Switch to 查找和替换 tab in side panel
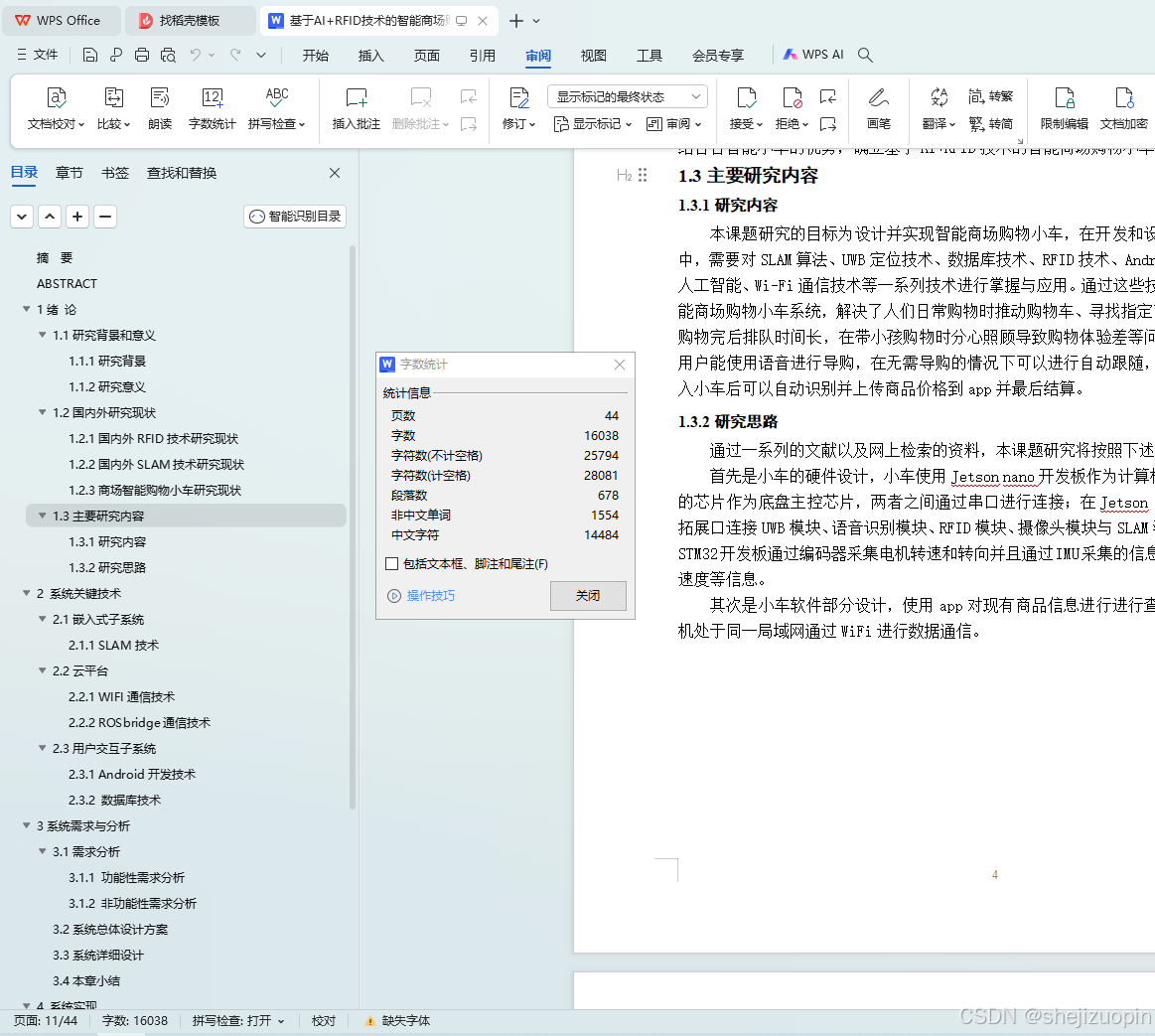 (x=181, y=173)
